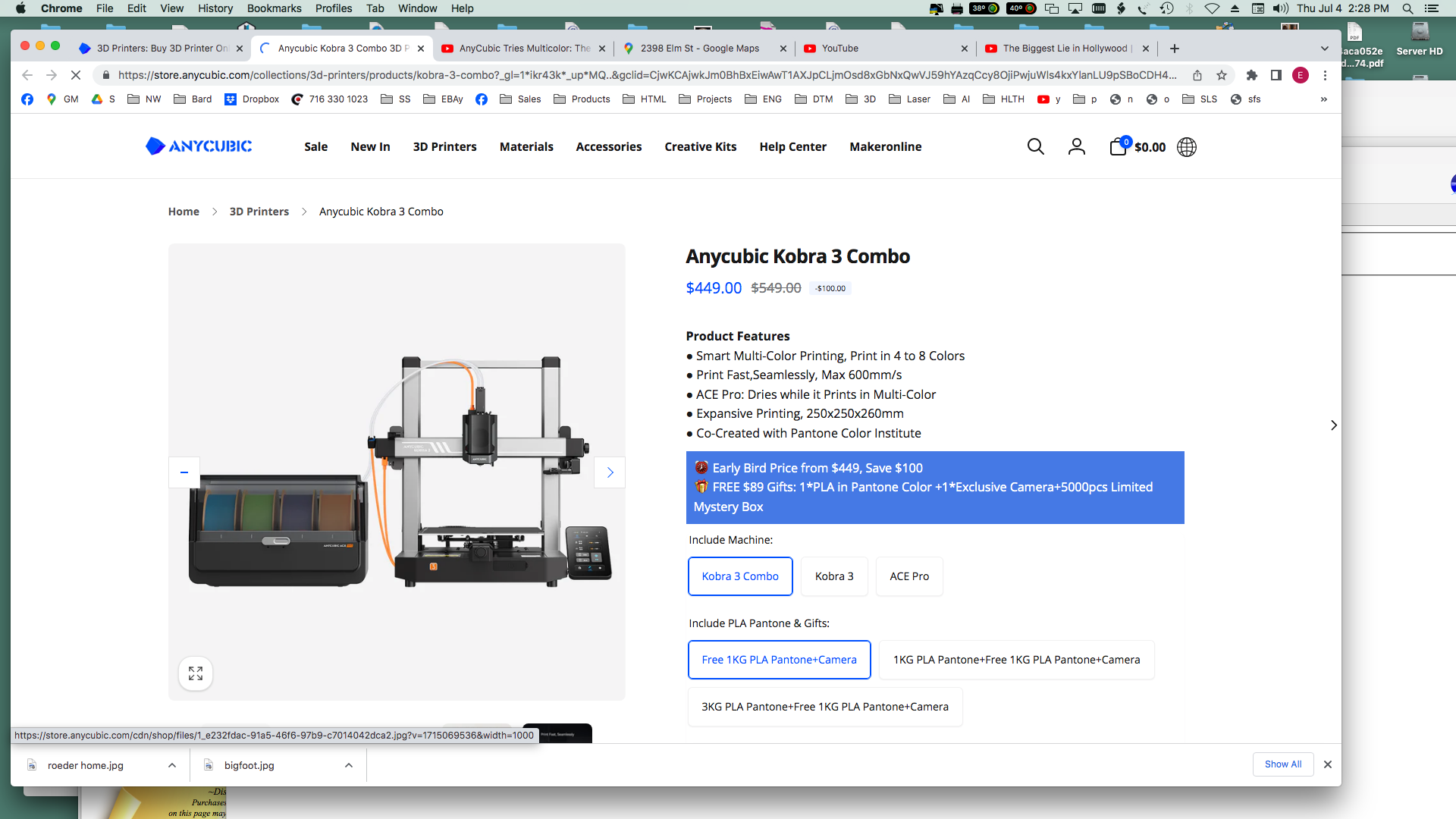
Task: Click the user account icon
Action: (x=1076, y=146)
